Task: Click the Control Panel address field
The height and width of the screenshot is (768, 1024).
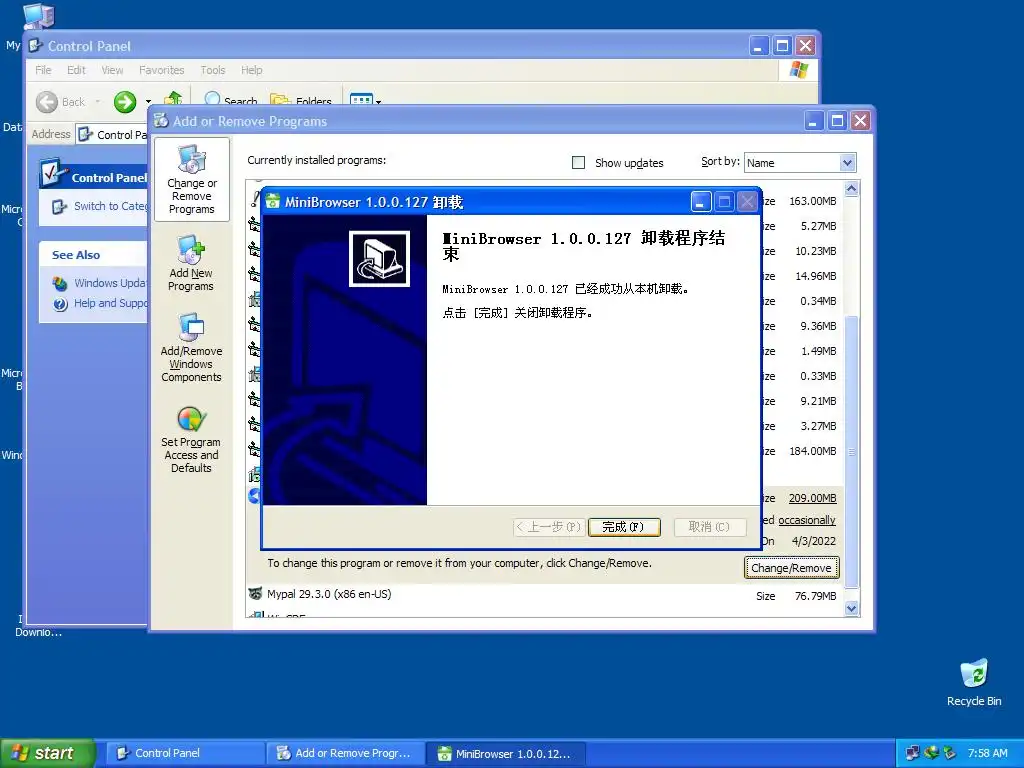Action: pos(112,135)
